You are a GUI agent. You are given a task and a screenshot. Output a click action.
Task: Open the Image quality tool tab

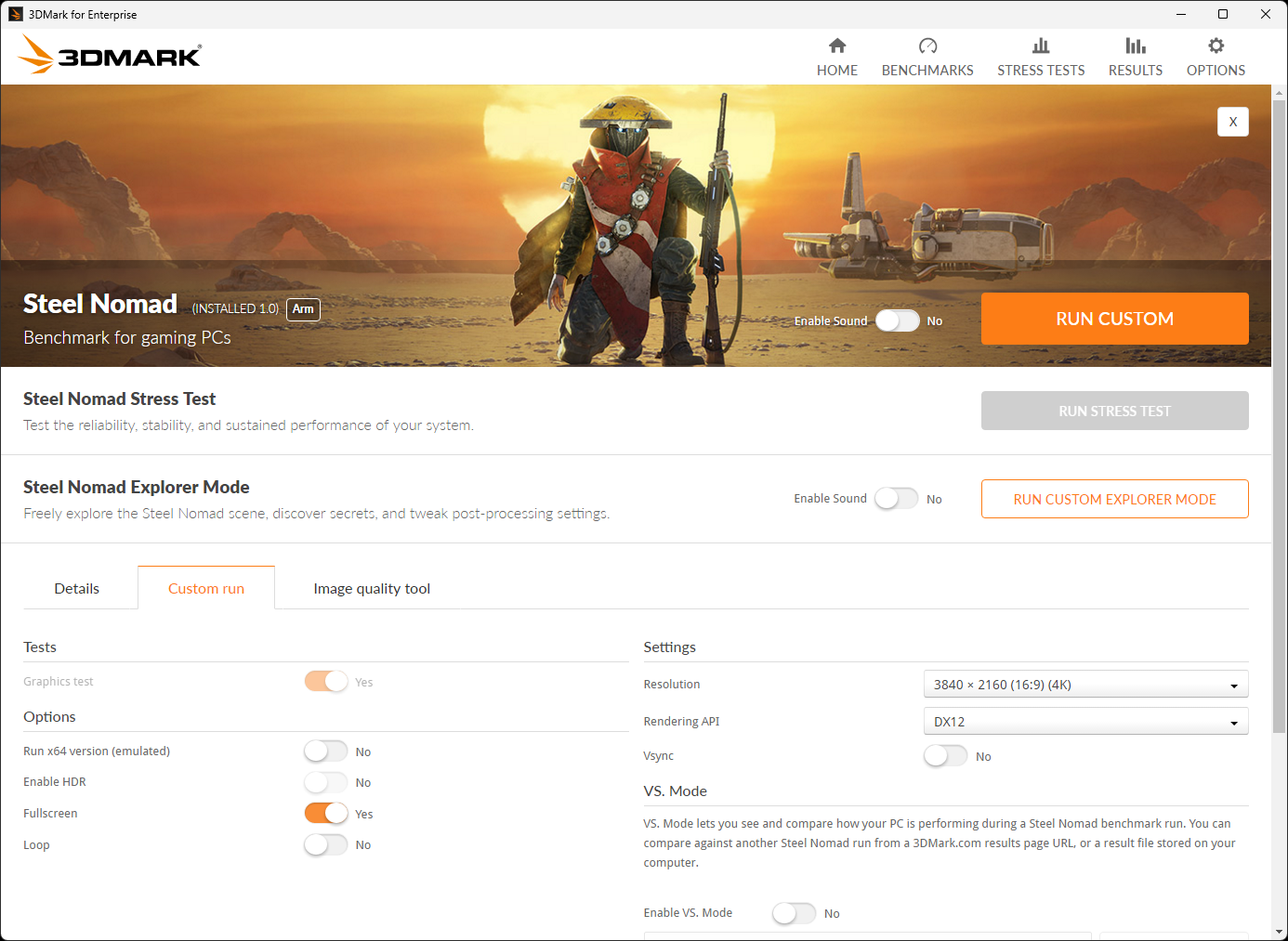tap(372, 588)
